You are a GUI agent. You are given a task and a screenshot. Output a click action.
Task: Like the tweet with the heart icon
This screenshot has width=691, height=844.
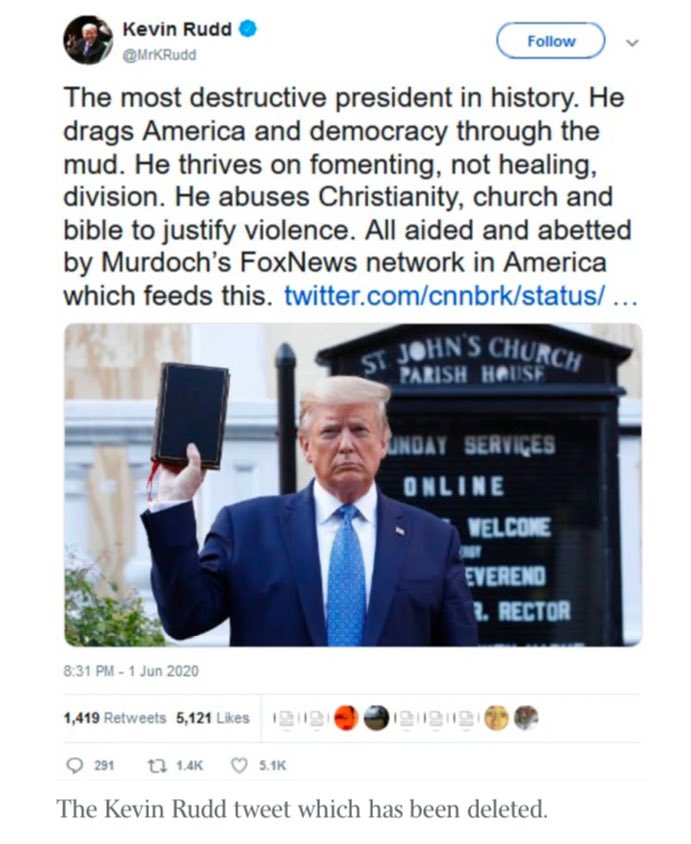(238, 765)
